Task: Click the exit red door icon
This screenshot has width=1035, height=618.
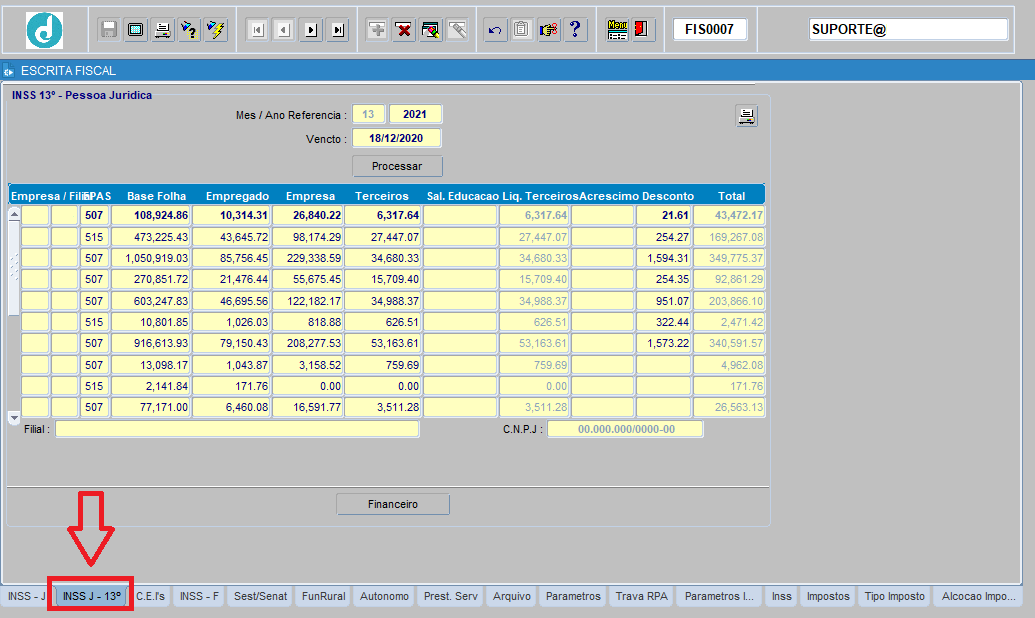Action: 644,29
